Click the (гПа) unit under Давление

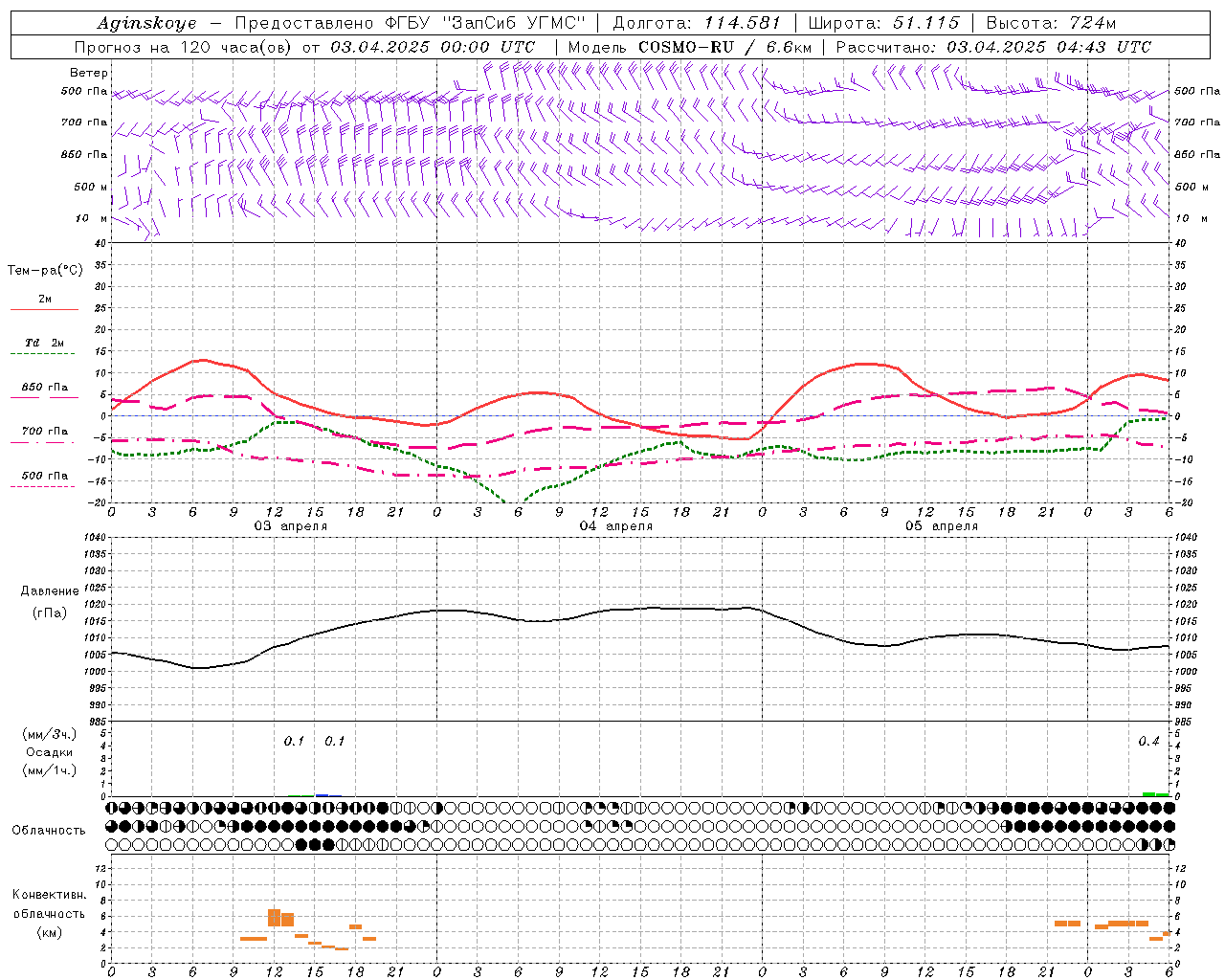(x=50, y=612)
